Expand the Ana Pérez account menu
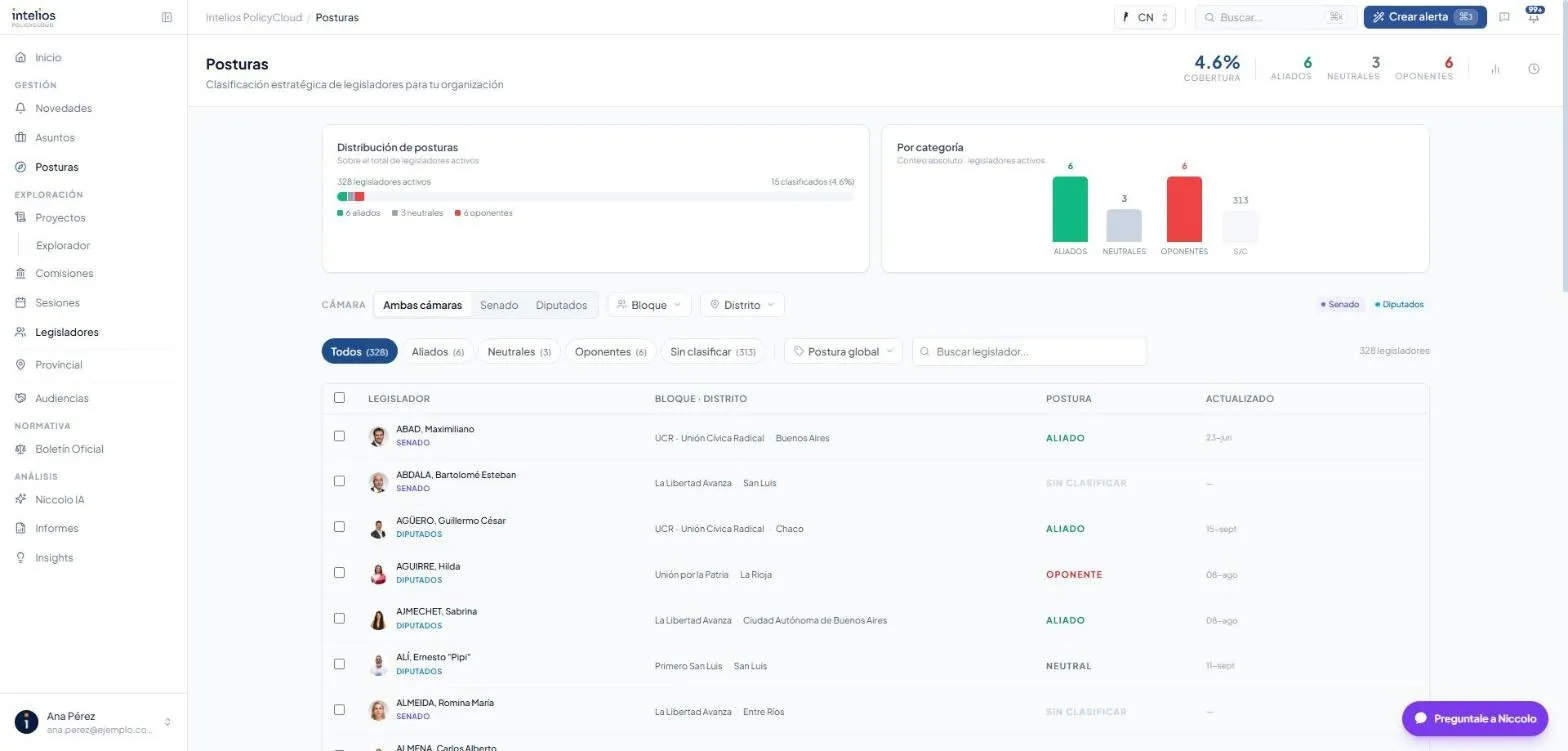The height and width of the screenshot is (751, 1568). click(x=93, y=722)
